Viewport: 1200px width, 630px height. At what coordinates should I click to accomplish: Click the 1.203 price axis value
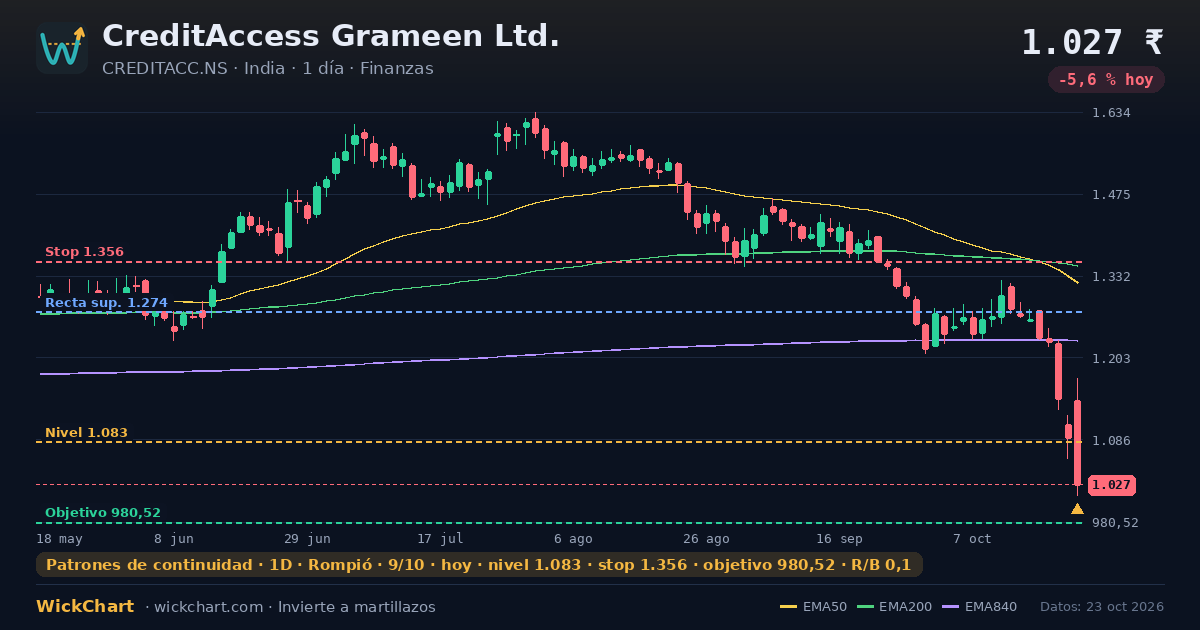pos(1111,358)
